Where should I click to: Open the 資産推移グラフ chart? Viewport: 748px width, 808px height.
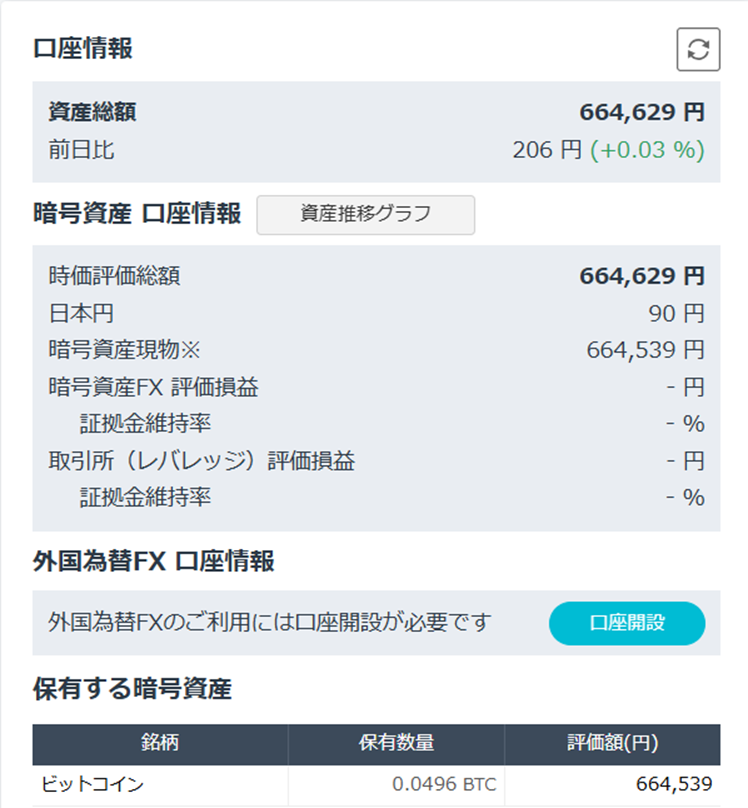click(x=366, y=214)
